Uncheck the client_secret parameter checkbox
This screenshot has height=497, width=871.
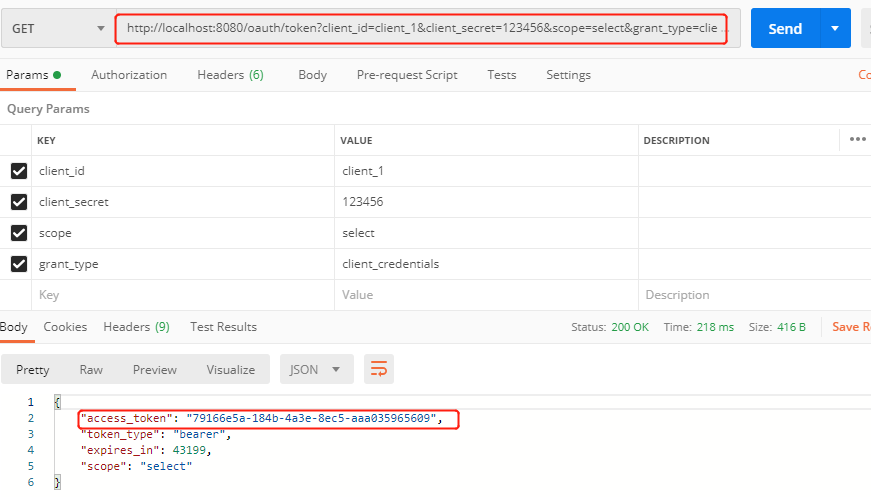click(x=19, y=202)
